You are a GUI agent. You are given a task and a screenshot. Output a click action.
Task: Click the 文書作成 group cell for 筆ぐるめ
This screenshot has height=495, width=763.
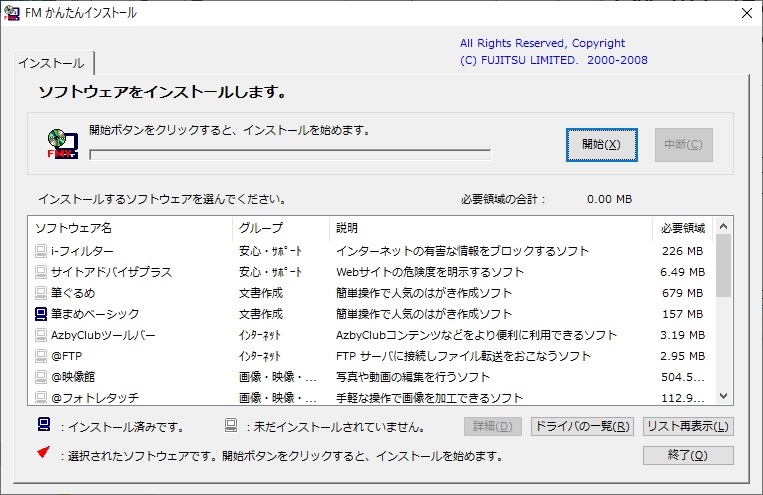[x=261, y=293]
